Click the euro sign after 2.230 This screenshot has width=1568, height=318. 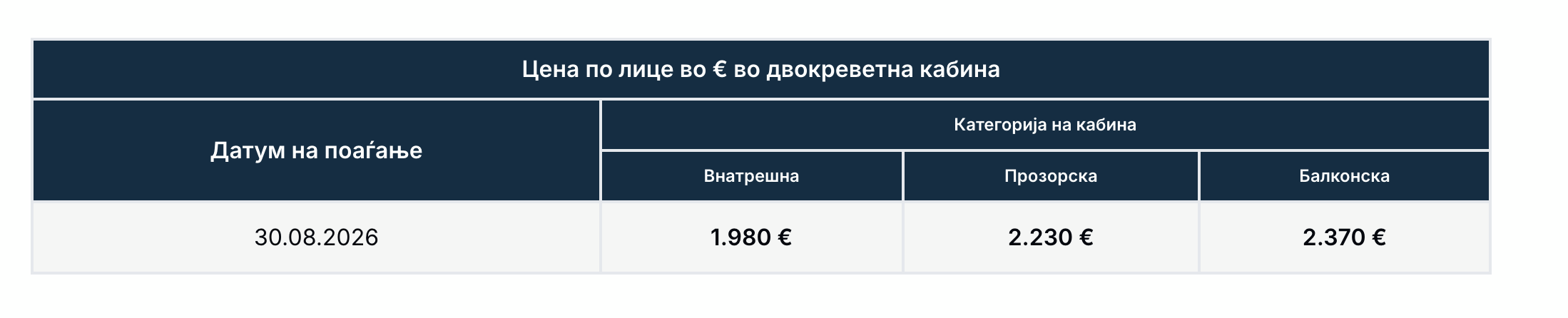coord(1085,237)
